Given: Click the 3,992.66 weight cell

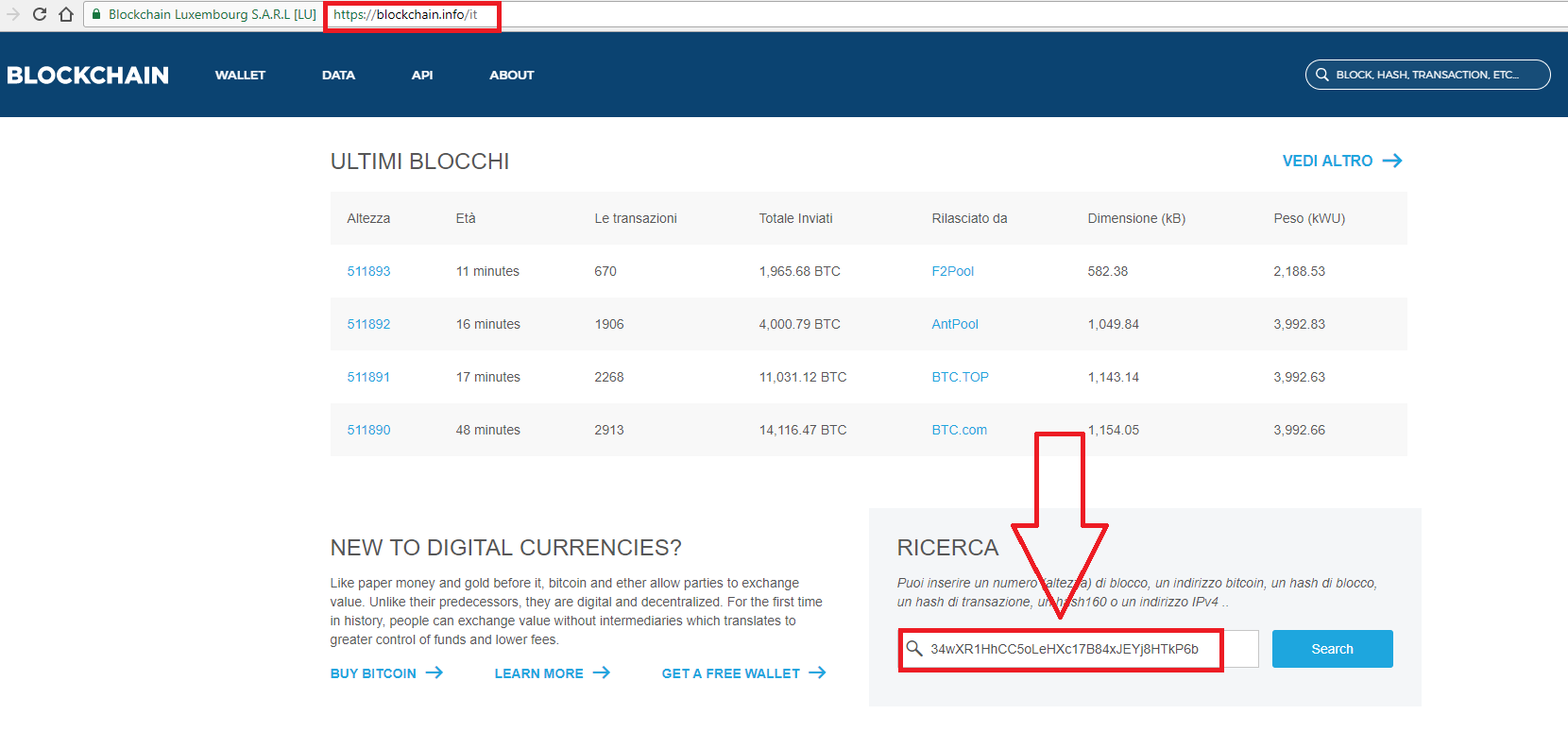Looking at the screenshot, I should click(x=1299, y=430).
